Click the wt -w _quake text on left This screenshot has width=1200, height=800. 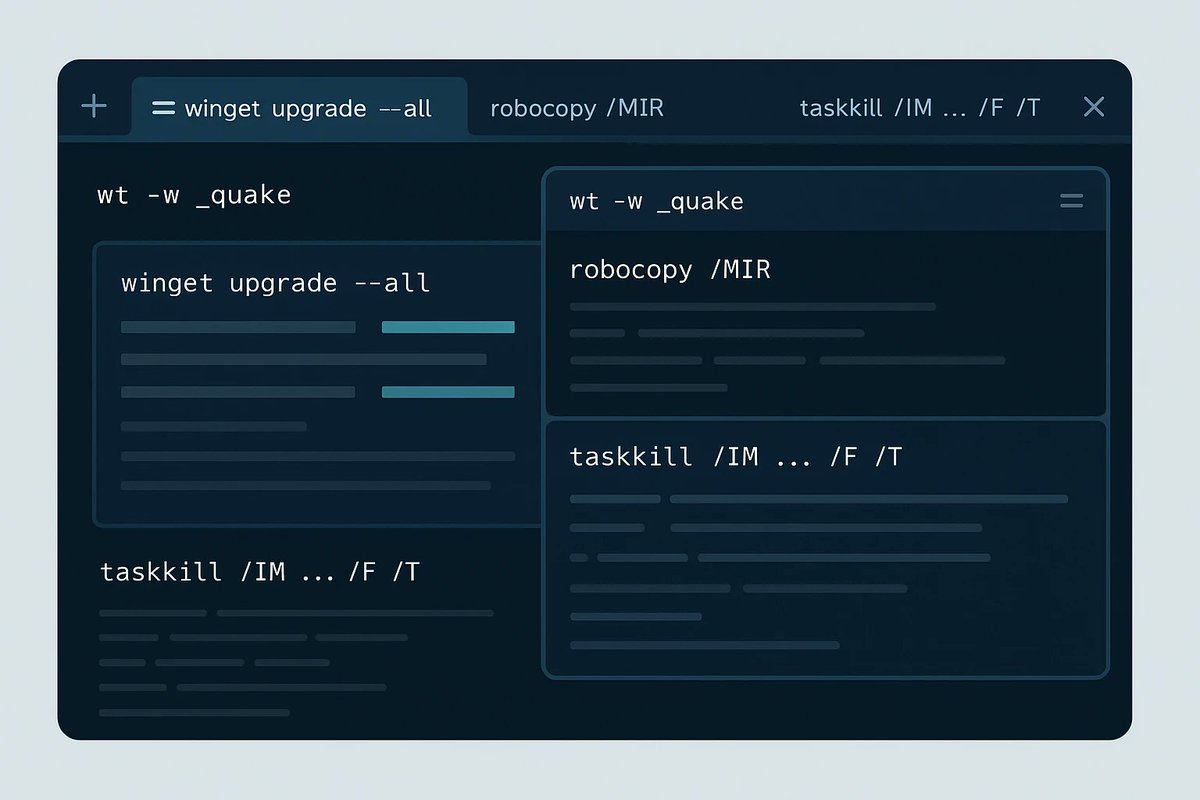tap(194, 194)
